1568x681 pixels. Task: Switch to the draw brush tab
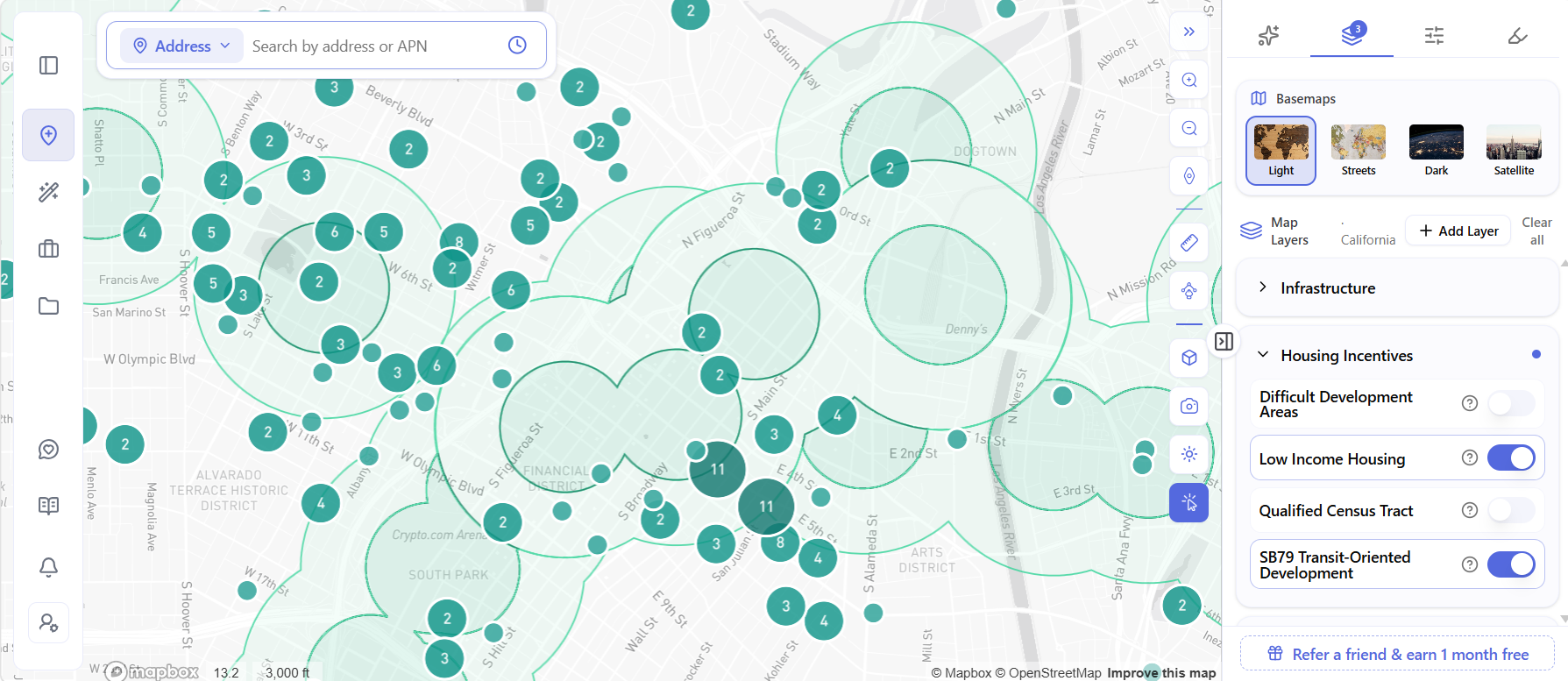click(1517, 36)
